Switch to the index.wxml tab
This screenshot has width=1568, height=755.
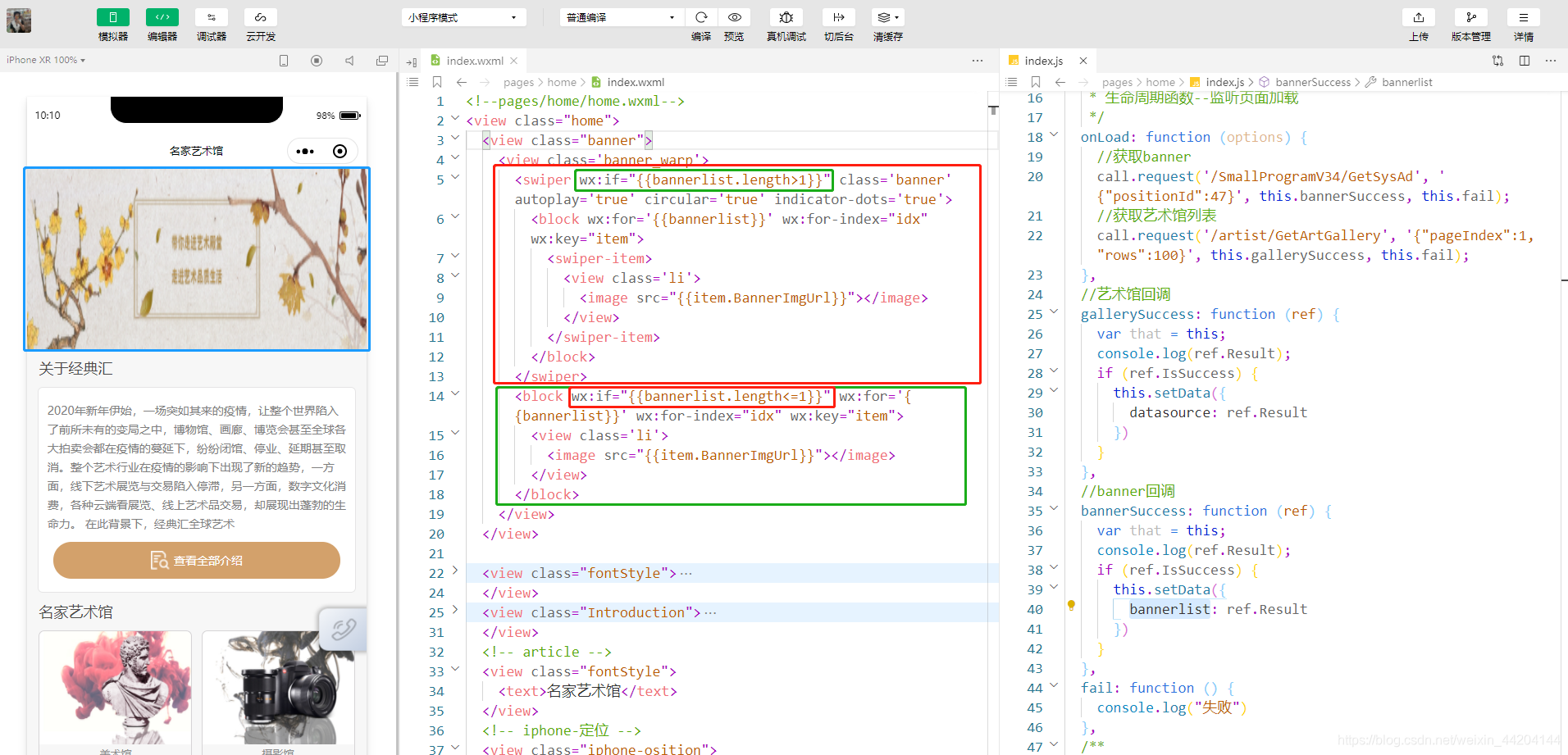(474, 61)
